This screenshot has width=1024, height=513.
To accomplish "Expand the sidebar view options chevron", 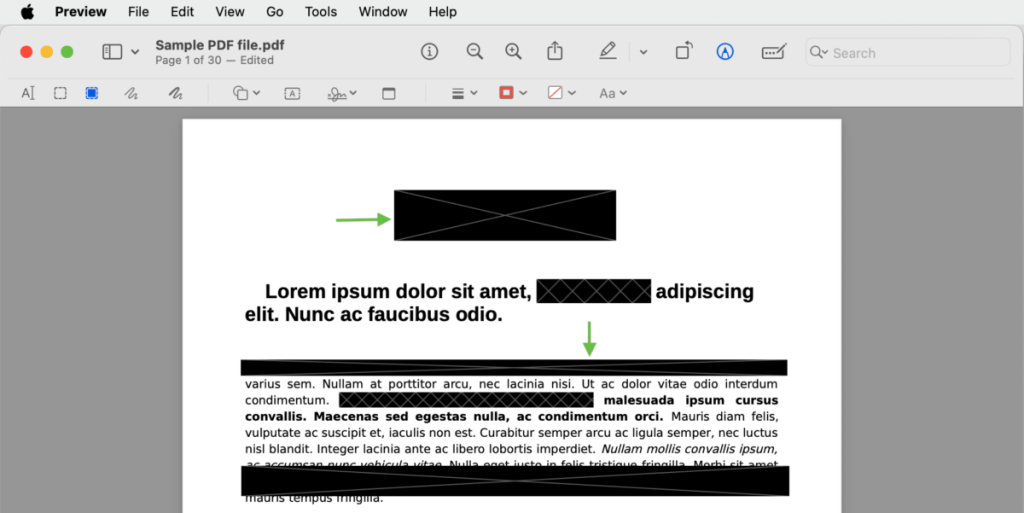I will (x=135, y=52).
